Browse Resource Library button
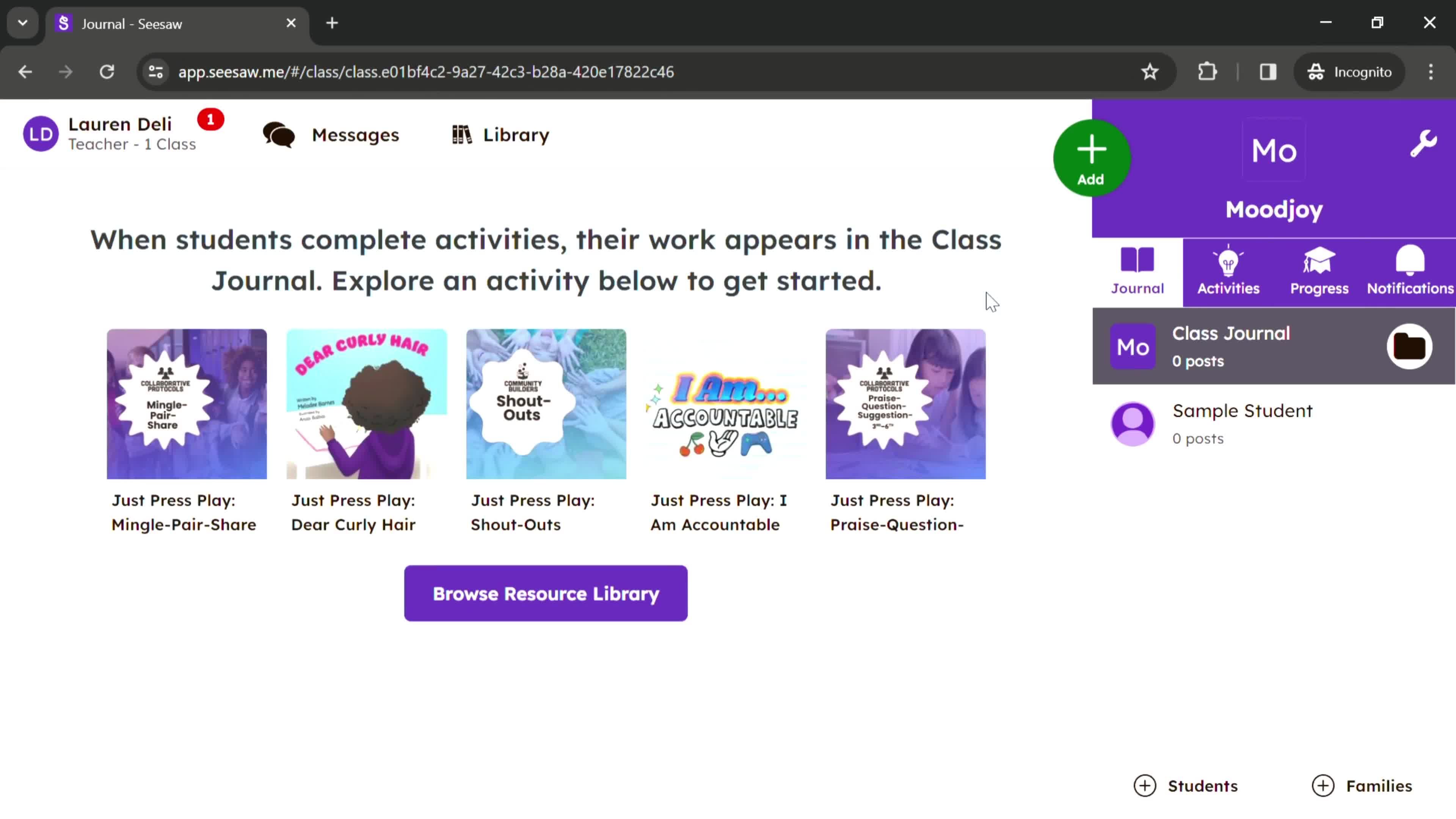Image resolution: width=1456 pixels, height=819 pixels. point(546,593)
